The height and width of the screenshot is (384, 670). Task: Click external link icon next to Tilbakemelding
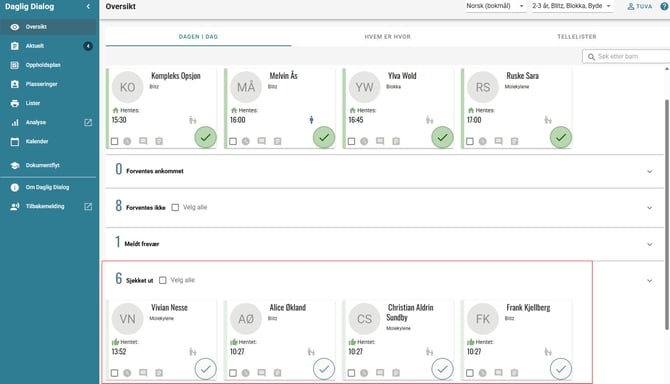point(88,207)
